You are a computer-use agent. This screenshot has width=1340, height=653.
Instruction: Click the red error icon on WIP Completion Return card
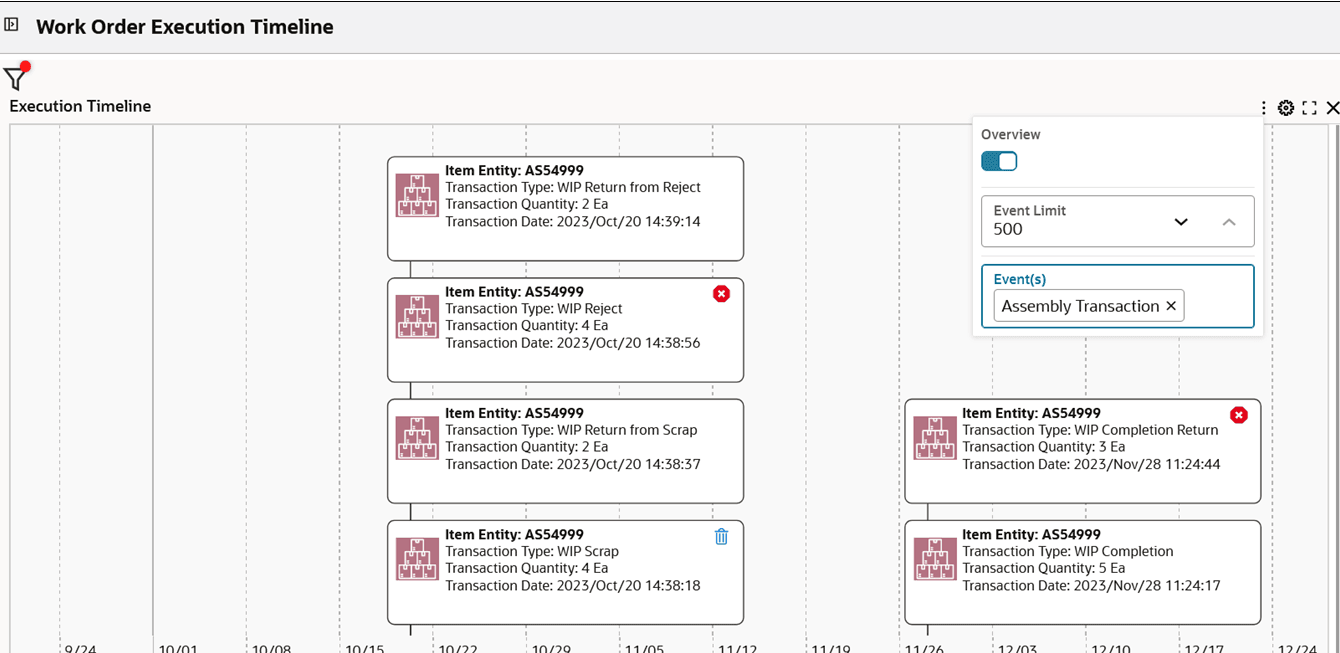click(1238, 414)
